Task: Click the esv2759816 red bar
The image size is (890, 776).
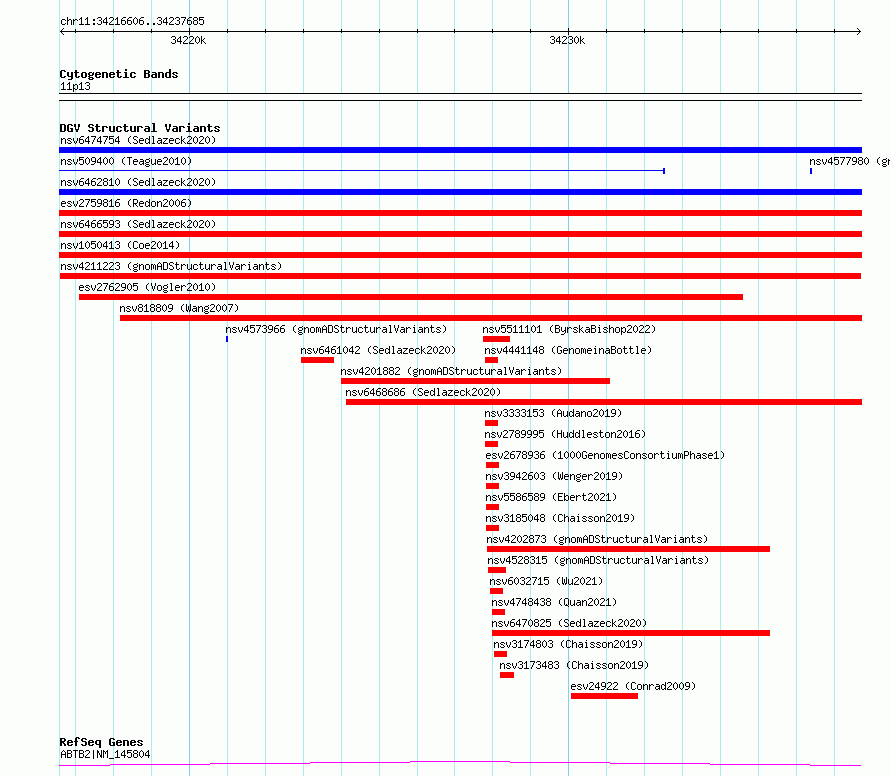Action: (460, 213)
